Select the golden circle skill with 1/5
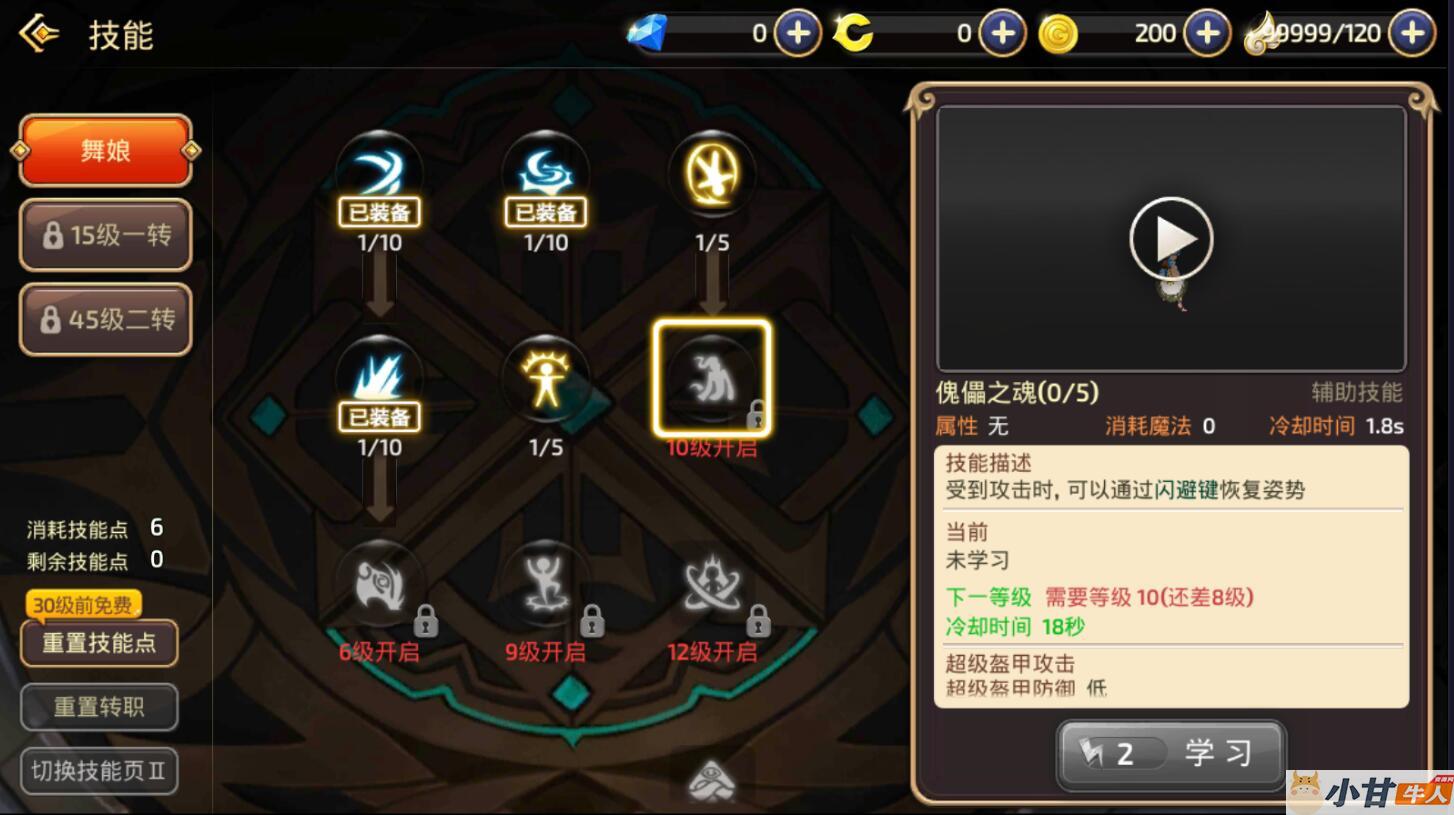The height and width of the screenshot is (815, 1454). tap(712, 174)
